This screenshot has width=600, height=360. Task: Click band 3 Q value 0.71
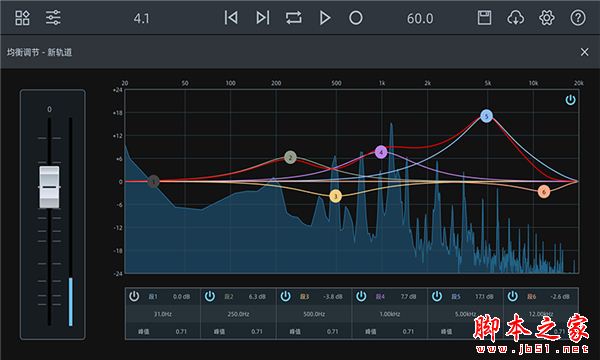[x=333, y=331]
